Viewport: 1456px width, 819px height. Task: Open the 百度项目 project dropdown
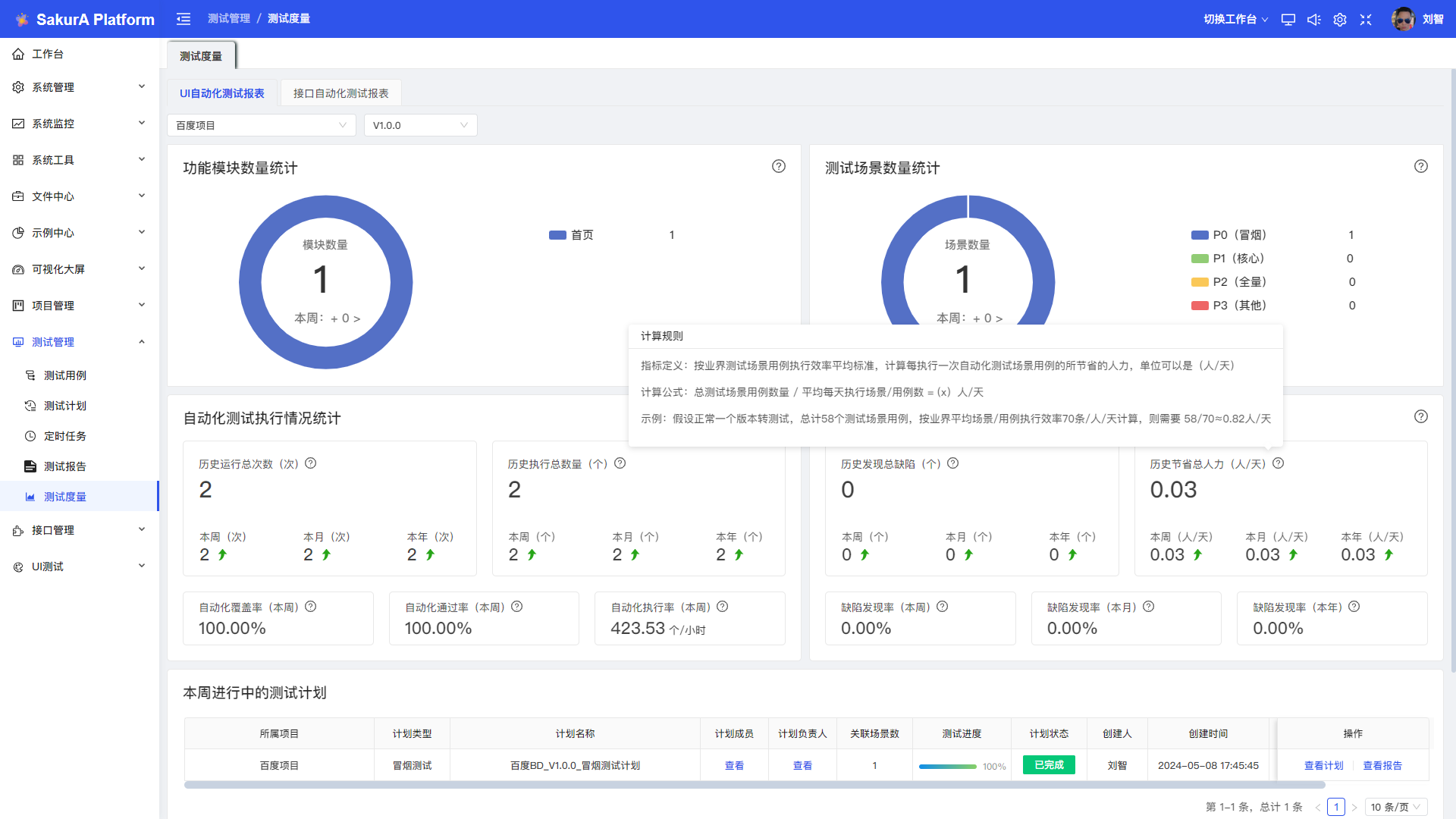[262, 125]
